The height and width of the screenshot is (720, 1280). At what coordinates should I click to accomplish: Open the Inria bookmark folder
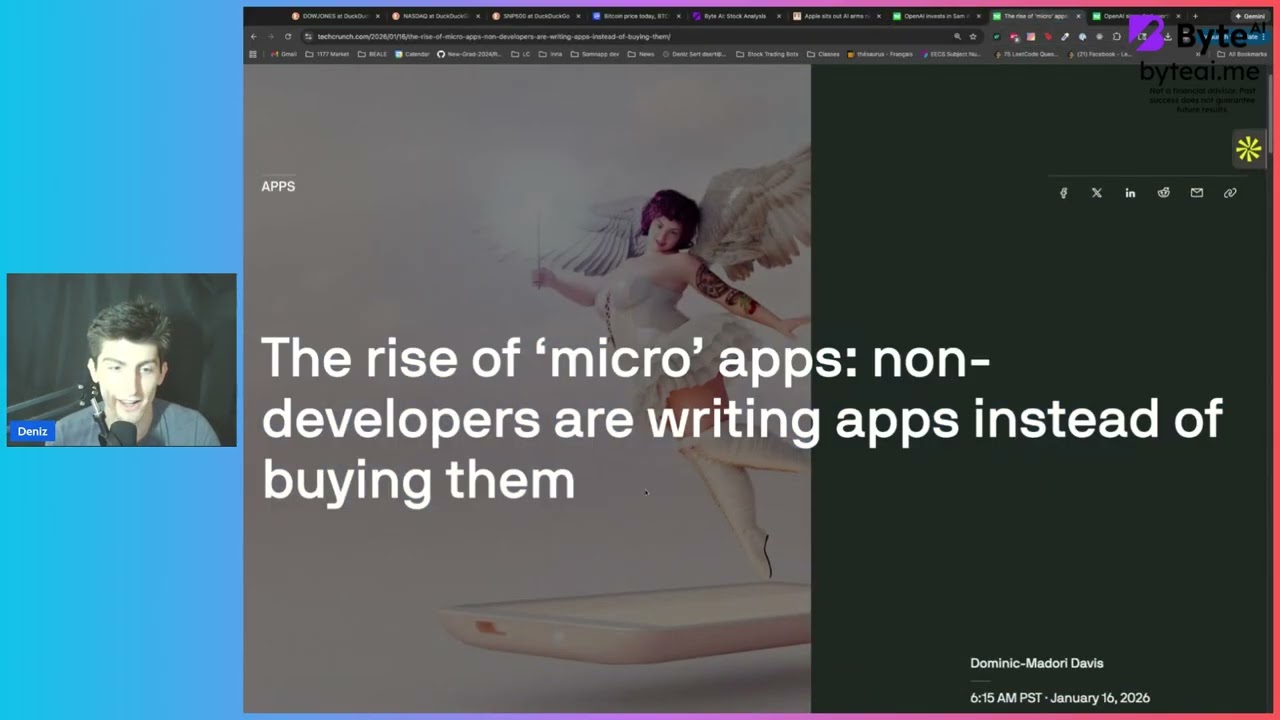(550, 54)
